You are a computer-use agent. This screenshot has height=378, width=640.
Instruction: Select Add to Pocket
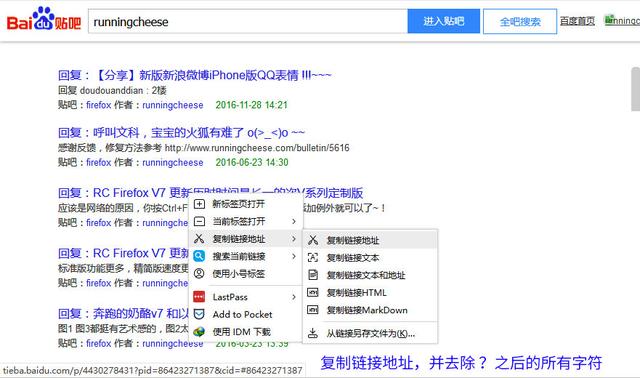tap(245, 314)
